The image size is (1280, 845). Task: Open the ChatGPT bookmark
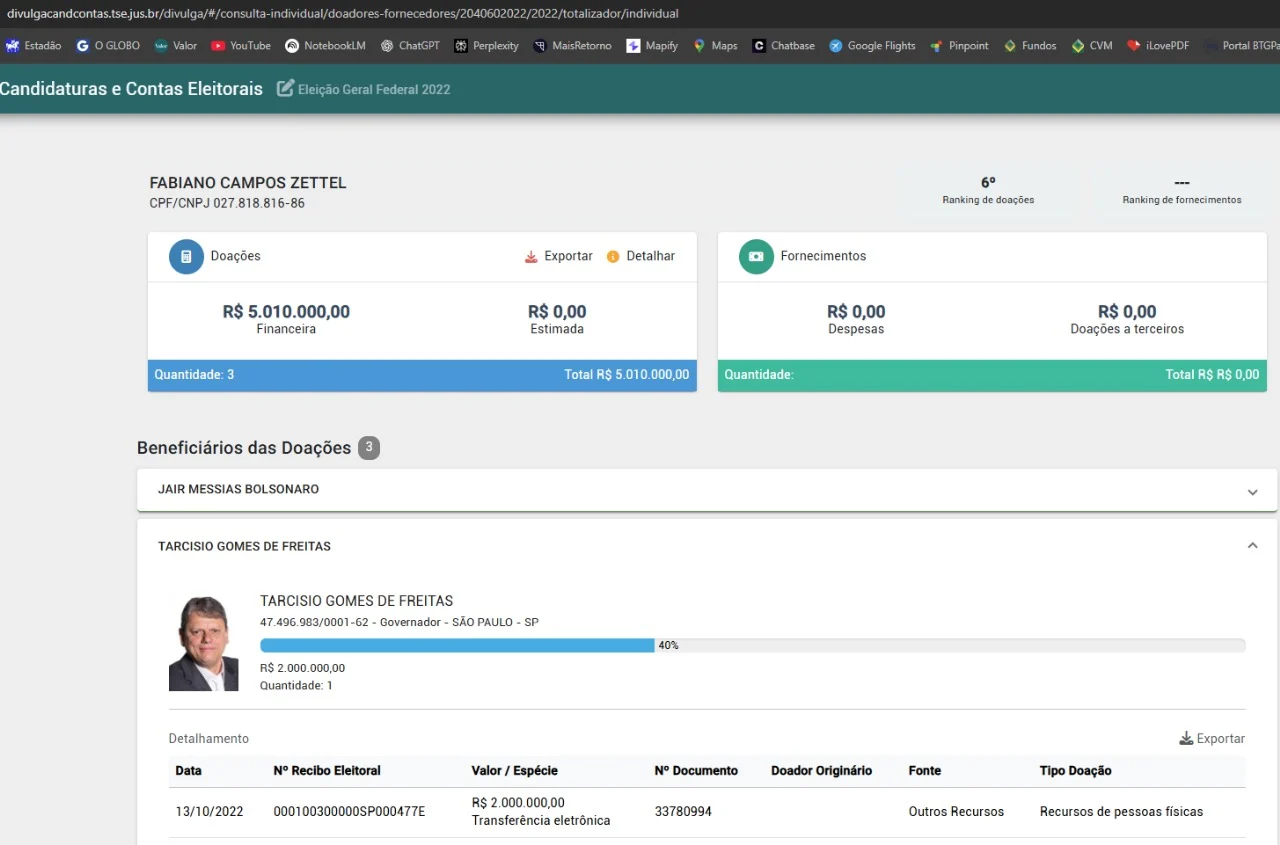410,46
